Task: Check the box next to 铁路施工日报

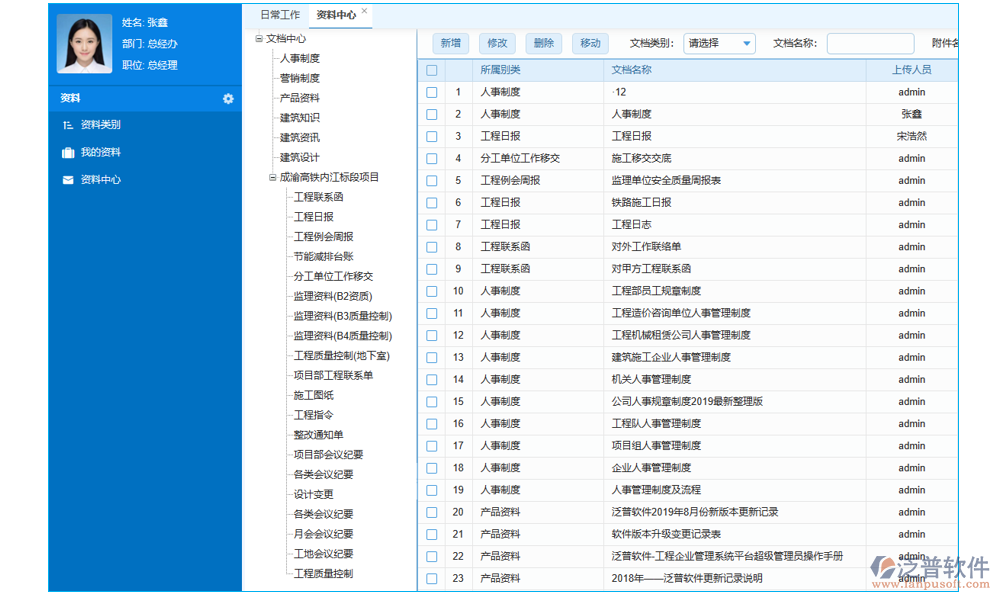Action: pyautogui.click(x=431, y=202)
